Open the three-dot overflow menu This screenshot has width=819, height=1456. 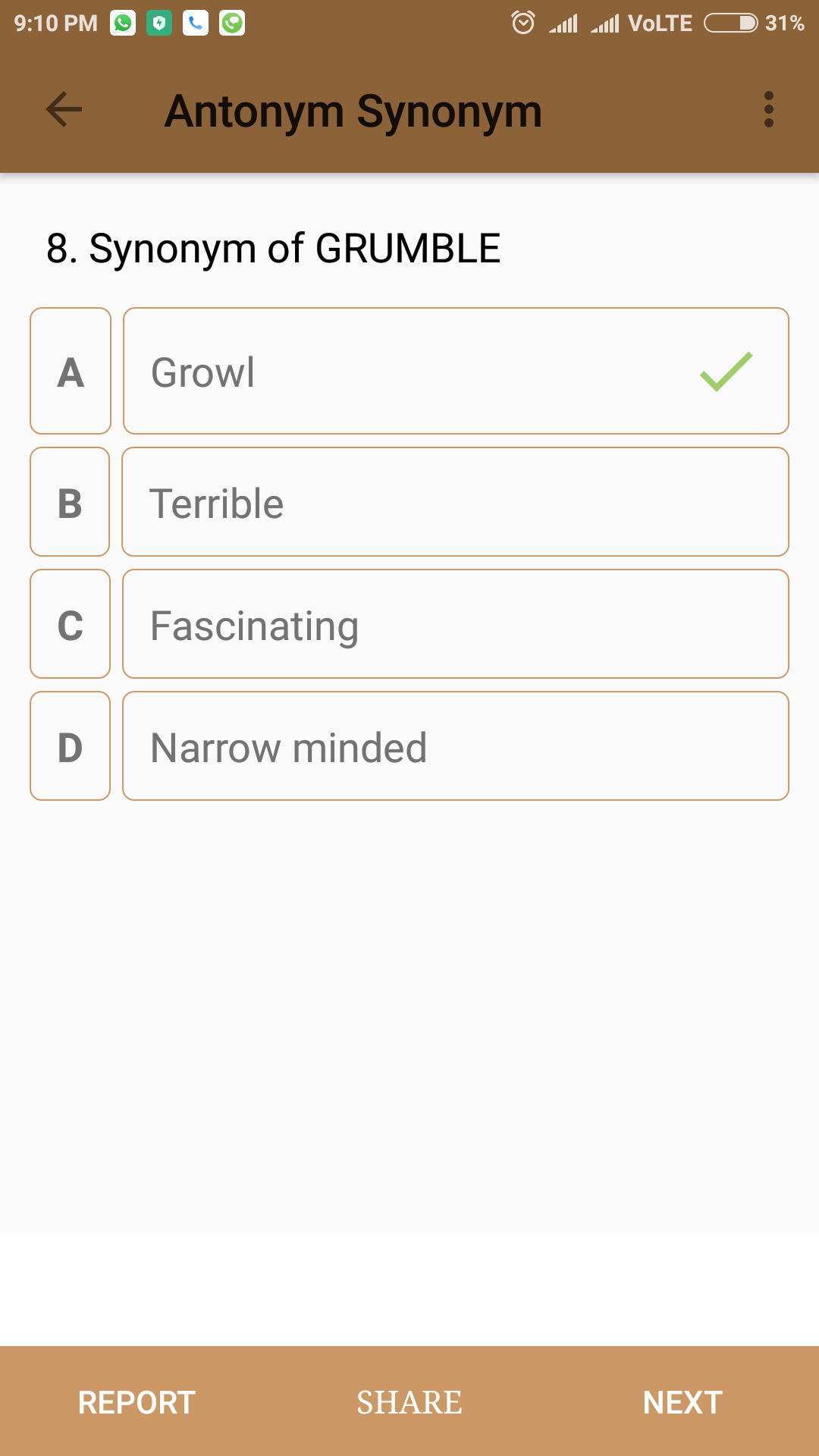769,110
